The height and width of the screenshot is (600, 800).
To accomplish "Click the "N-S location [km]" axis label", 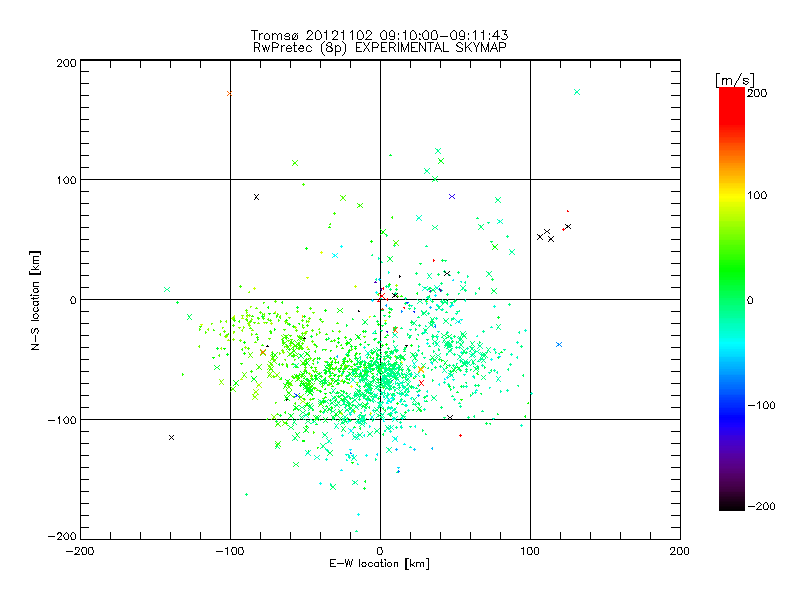I will (x=35, y=300).
